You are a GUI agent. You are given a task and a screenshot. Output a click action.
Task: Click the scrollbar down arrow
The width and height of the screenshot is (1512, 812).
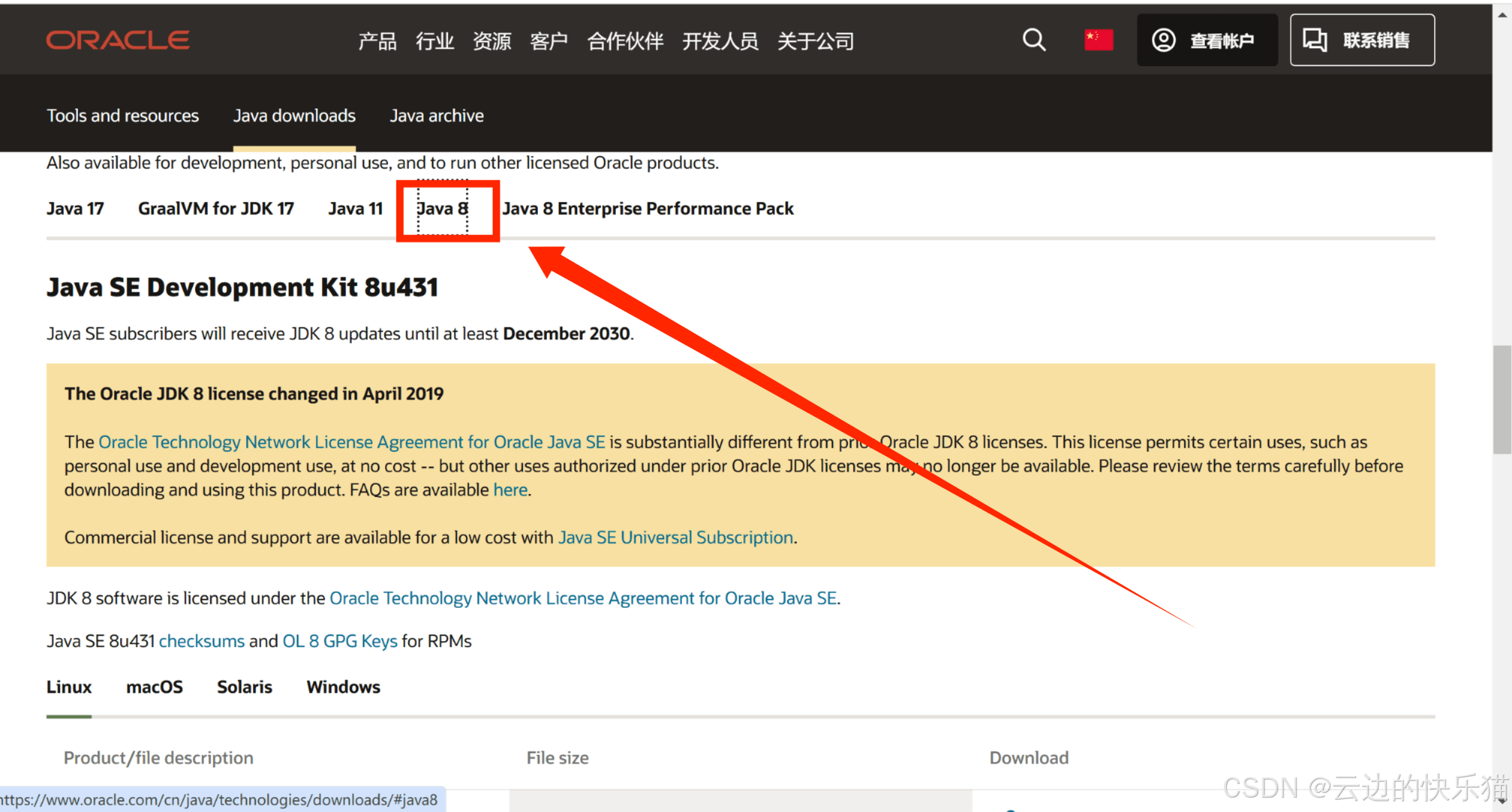coord(1502,801)
